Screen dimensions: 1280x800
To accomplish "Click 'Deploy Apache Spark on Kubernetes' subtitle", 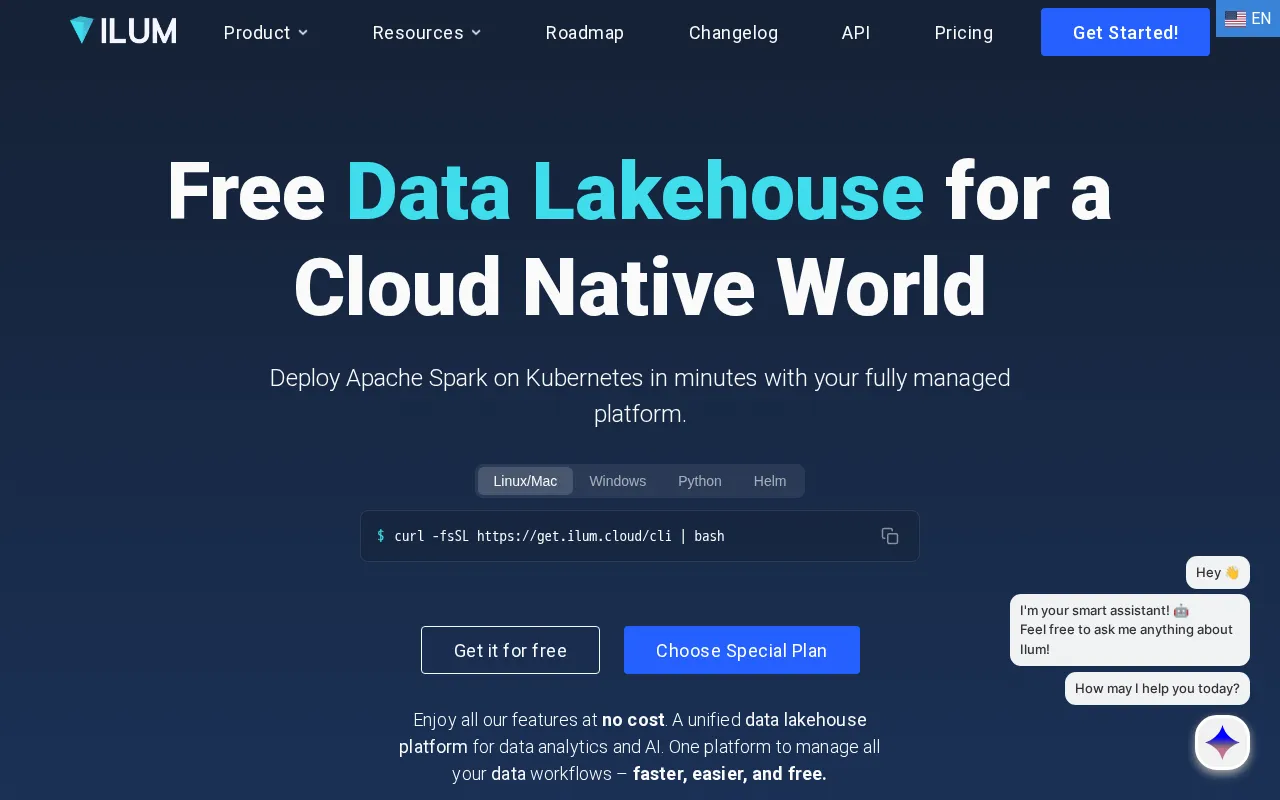I will click(640, 395).
